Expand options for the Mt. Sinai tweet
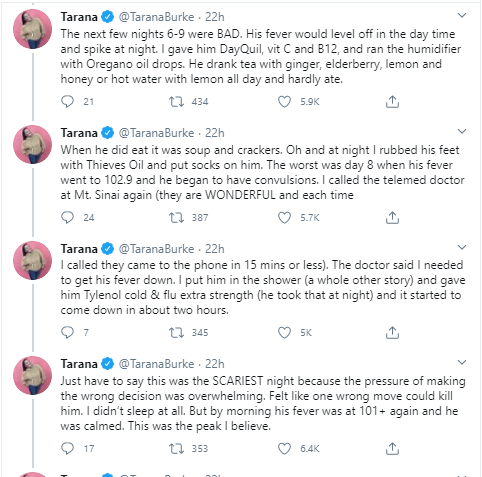The width and height of the screenshot is (482, 477). [x=462, y=131]
